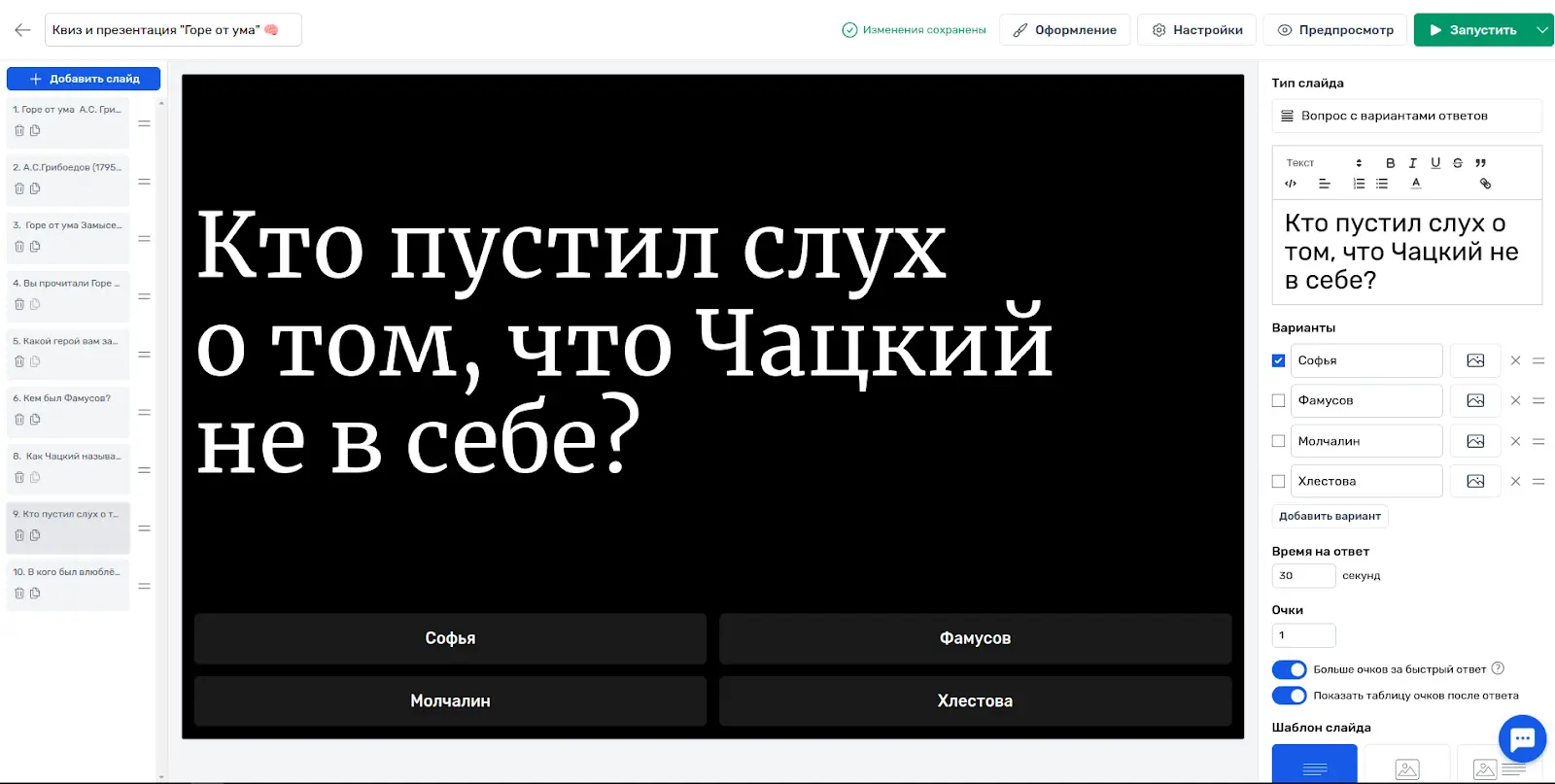Disable more points for fast answers
1555x784 pixels.
point(1289,669)
